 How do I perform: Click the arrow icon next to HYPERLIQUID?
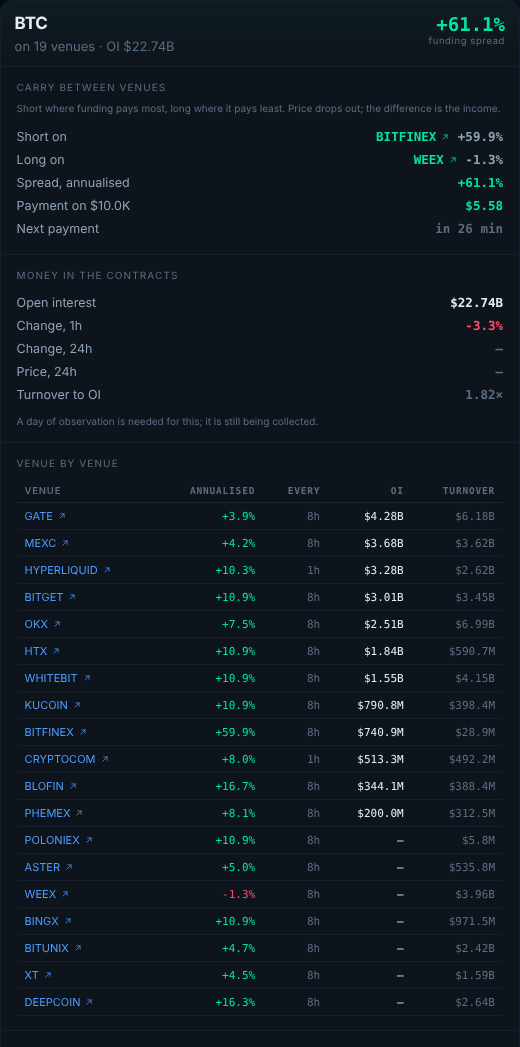[107, 570]
